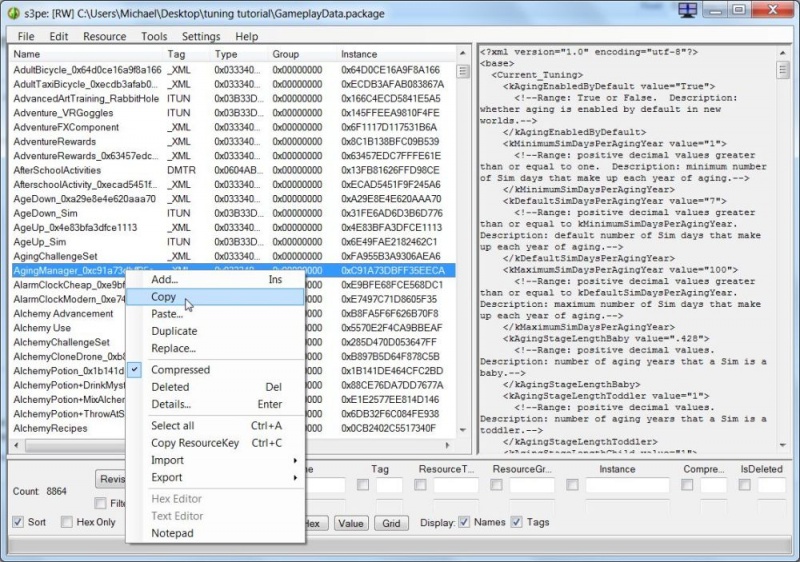Toggle the Sort checkbox
Screen dimensions: 800x562
18,522
